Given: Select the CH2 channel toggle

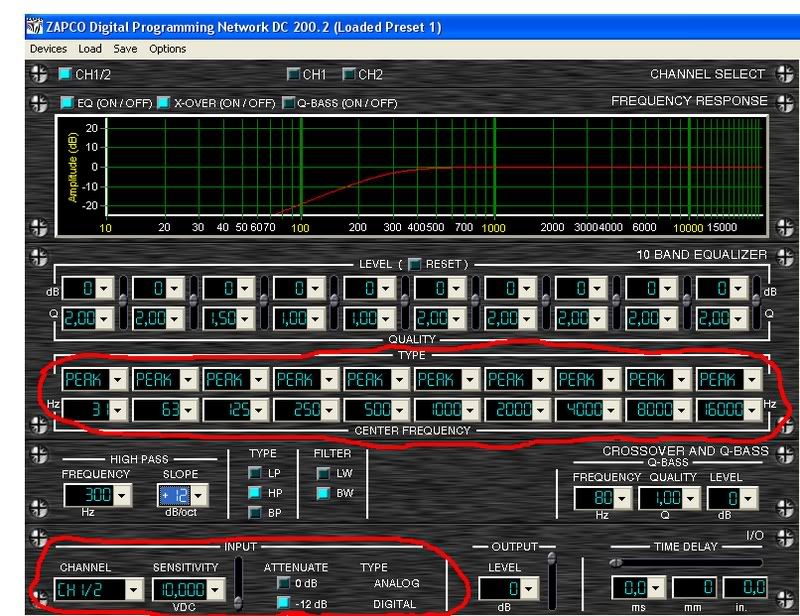Looking at the screenshot, I should click(x=348, y=74).
